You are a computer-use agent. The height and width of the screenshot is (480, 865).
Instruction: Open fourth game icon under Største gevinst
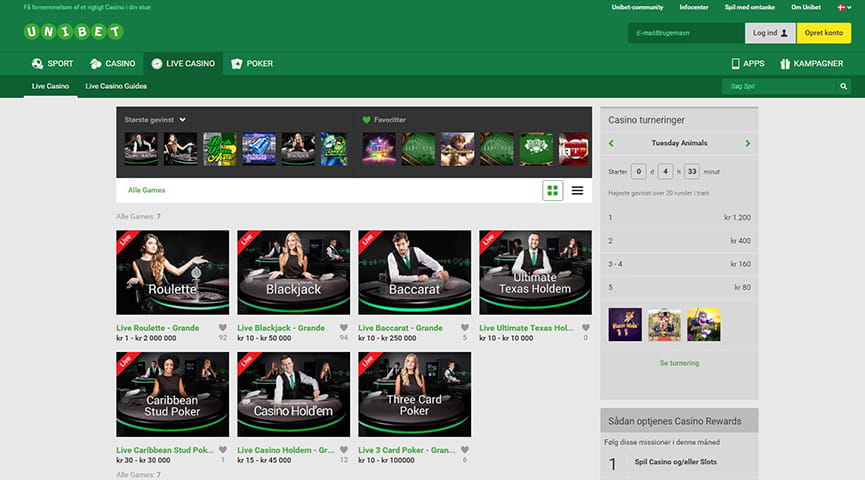259,149
